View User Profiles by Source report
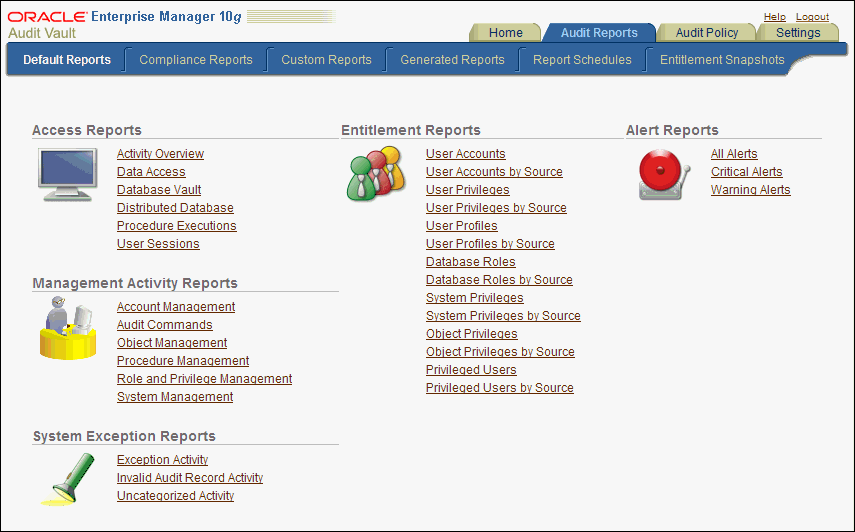Screen dimensions: 855x532 pos(490,244)
